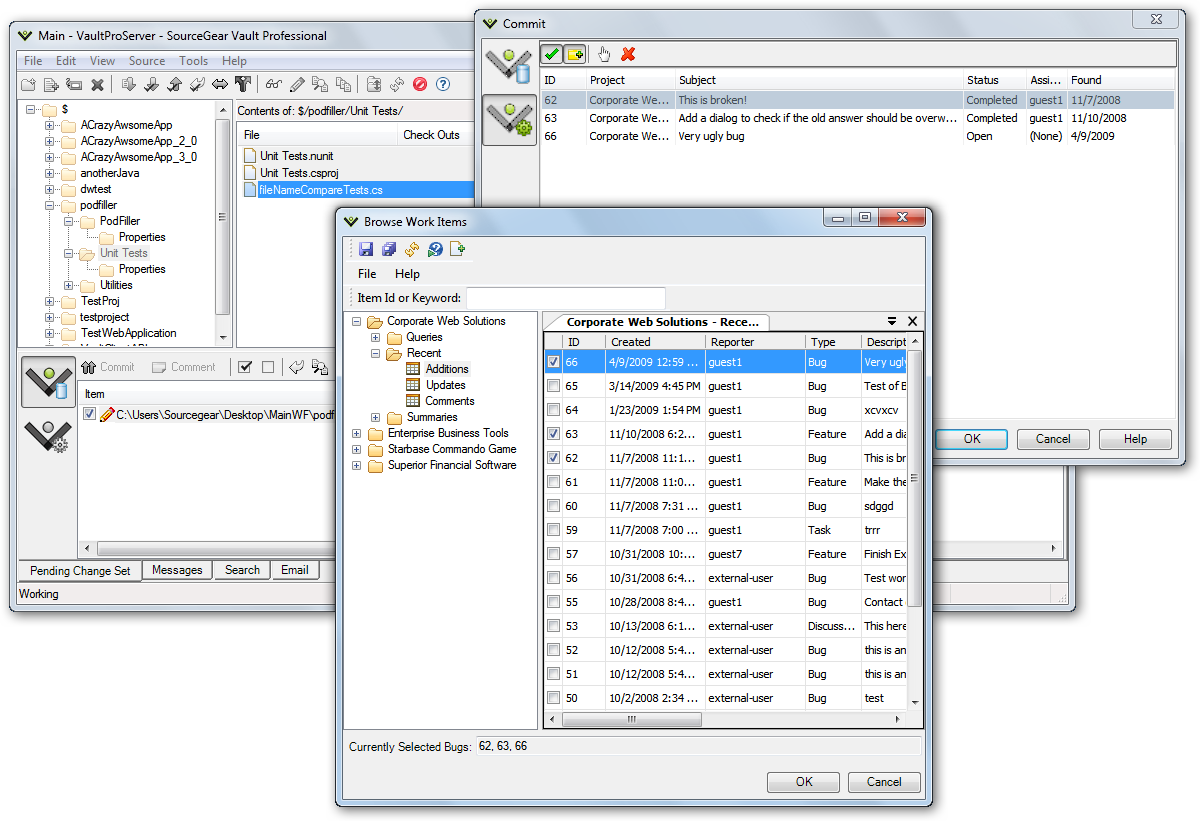This screenshot has width=1200, height=821.
Task: Click the double-headed arrow diff icon
Action: [220, 85]
